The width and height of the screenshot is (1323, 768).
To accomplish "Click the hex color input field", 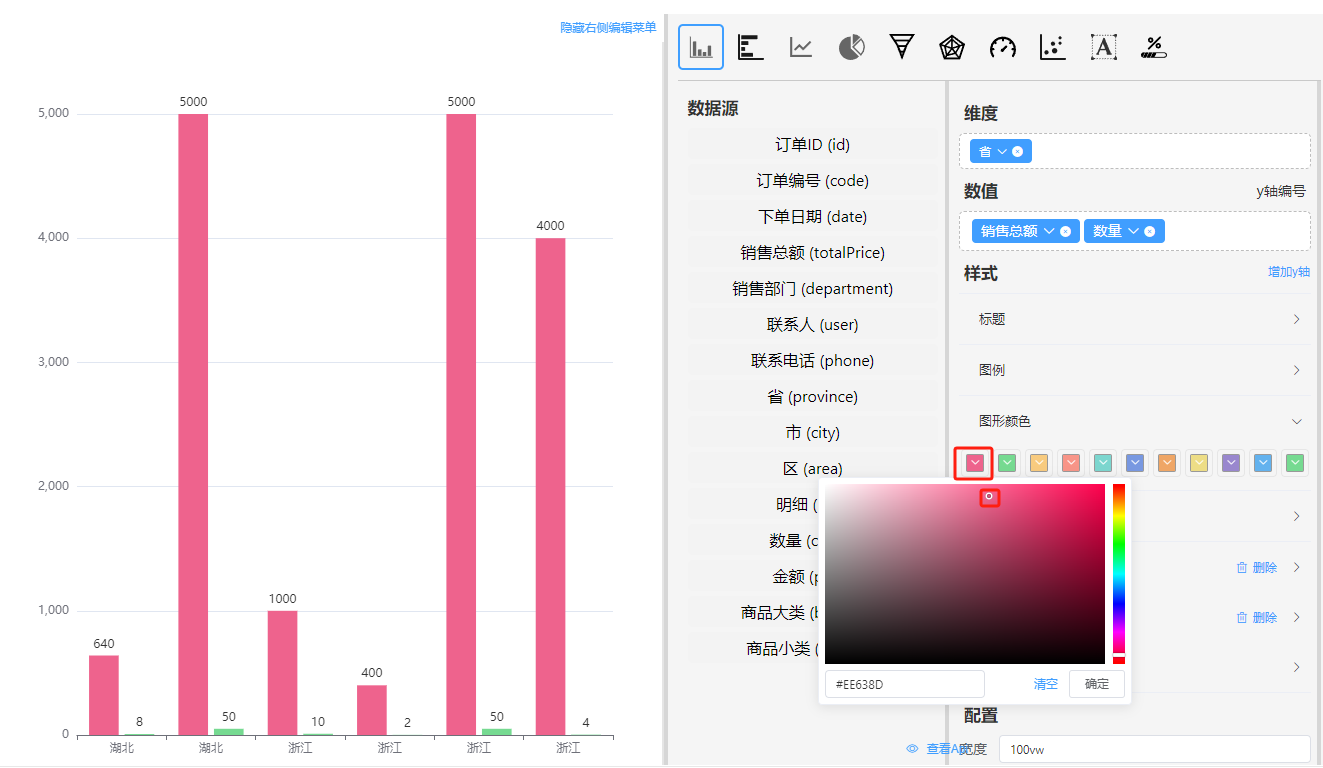I will 904,684.
